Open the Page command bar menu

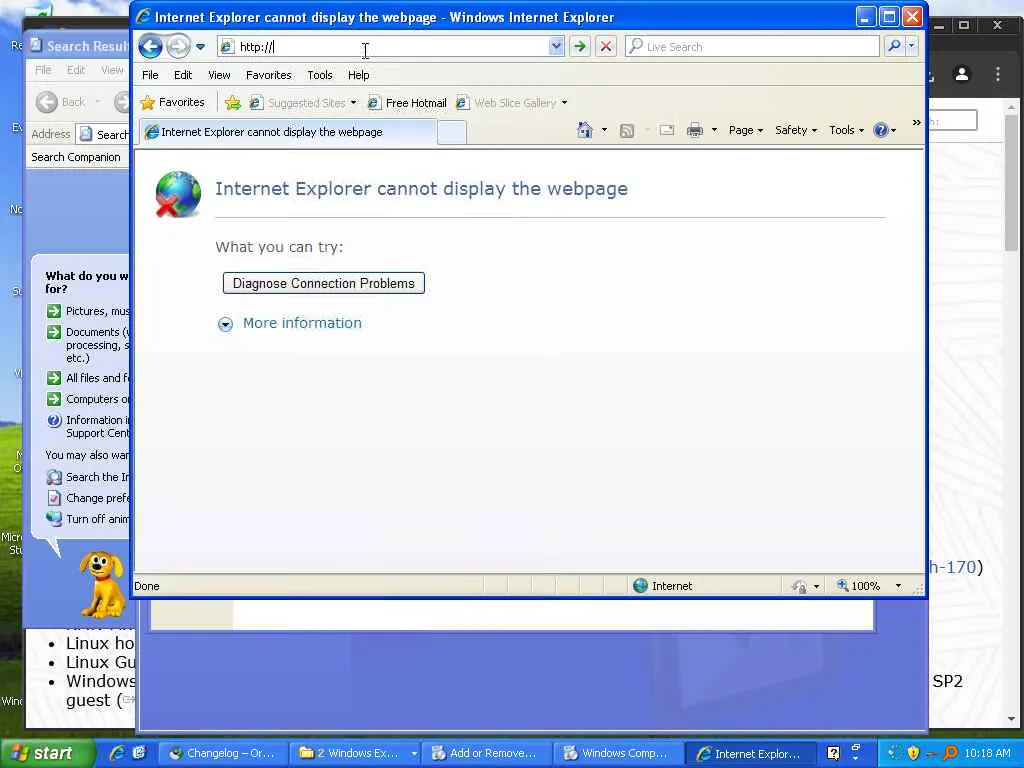click(x=746, y=130)
